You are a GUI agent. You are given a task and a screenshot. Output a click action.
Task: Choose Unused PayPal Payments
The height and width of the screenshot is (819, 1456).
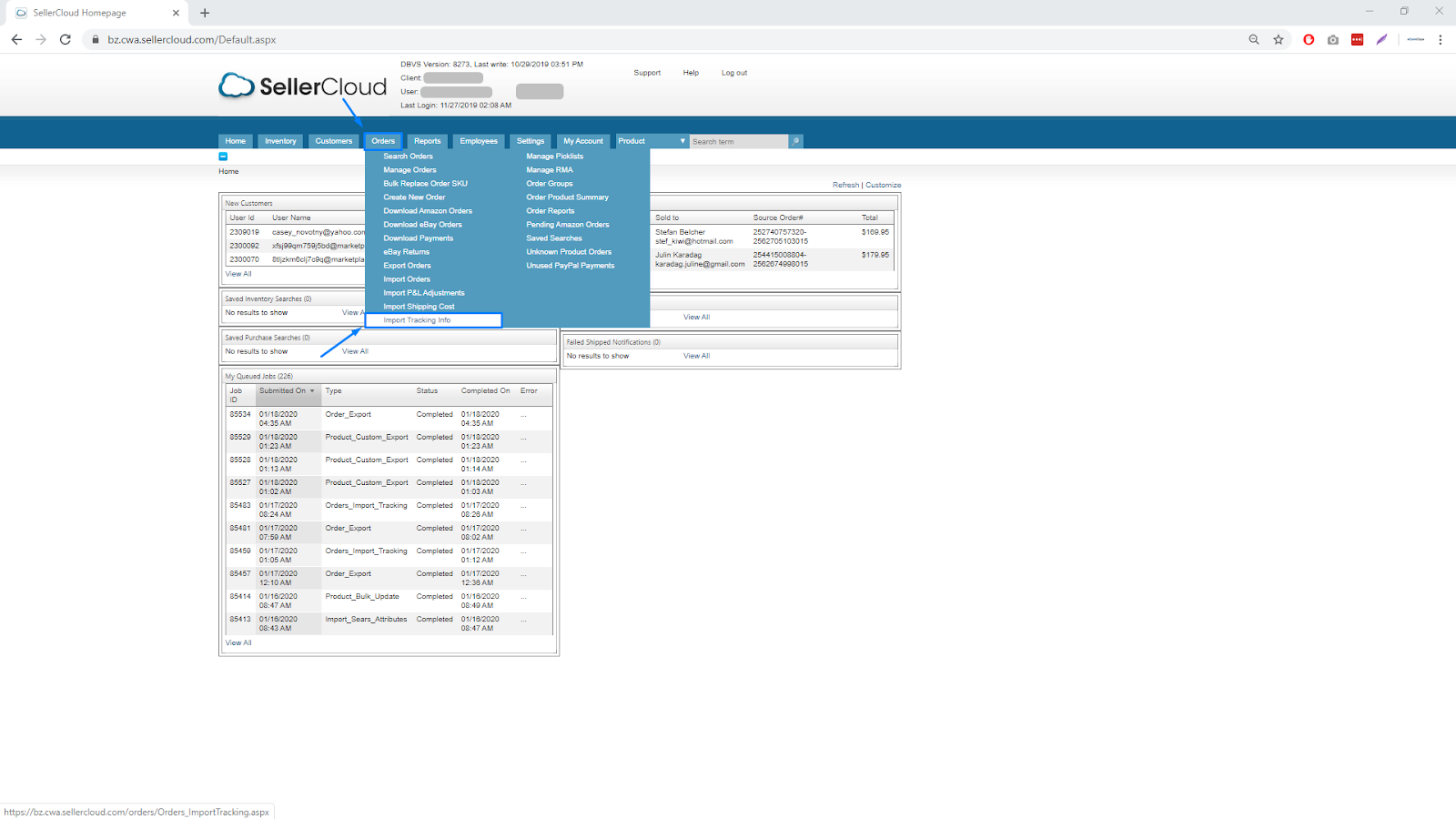(x=571, y=266)
